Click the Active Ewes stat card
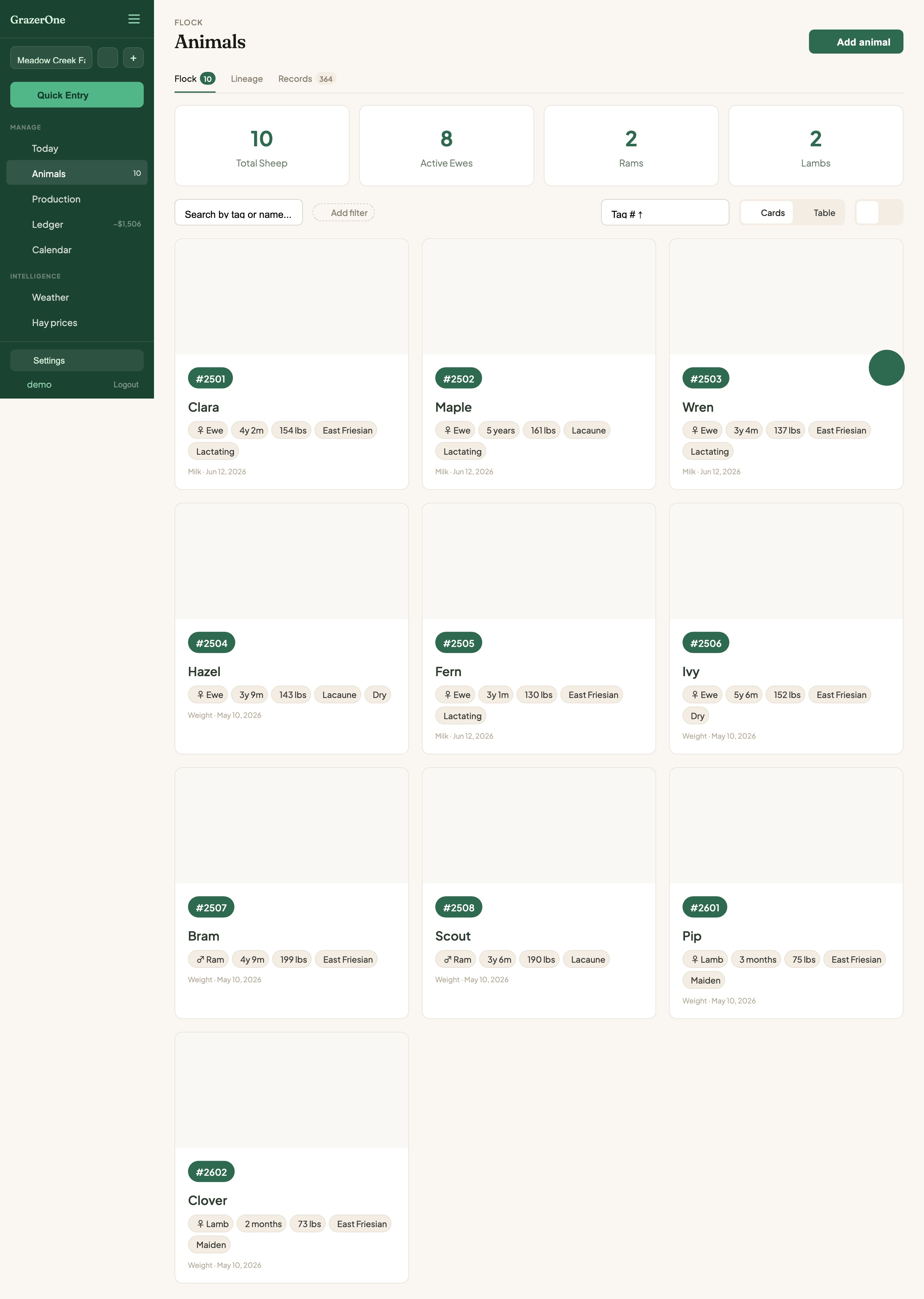The height and width of the screenshot is (1299, 924). (x=446, y=146)
